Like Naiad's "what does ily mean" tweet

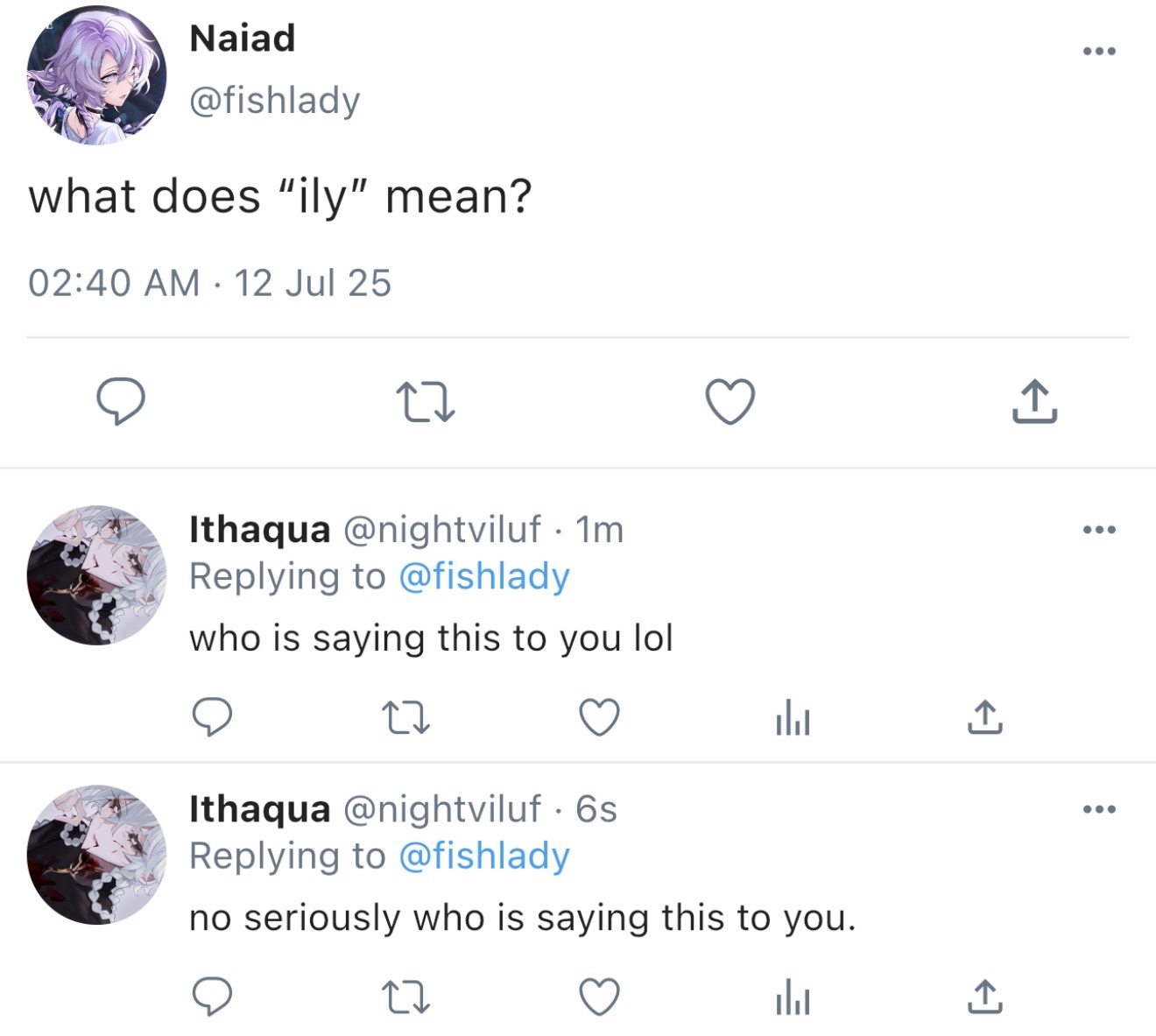(730, 402)
